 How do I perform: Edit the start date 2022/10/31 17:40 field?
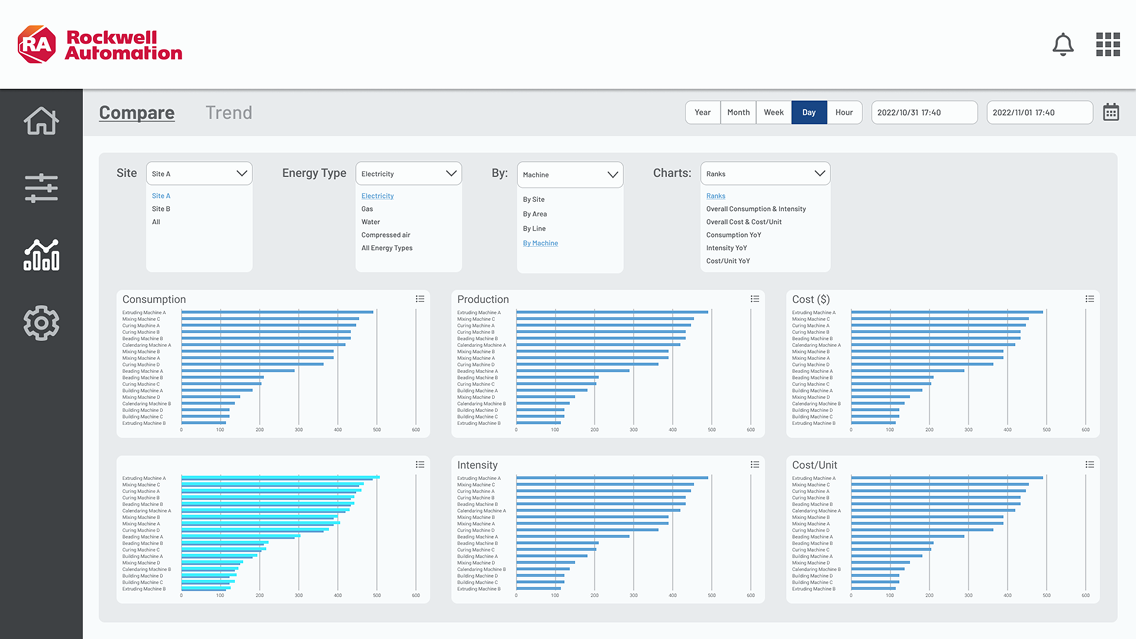pyautogui.click(x=924, y=112)
